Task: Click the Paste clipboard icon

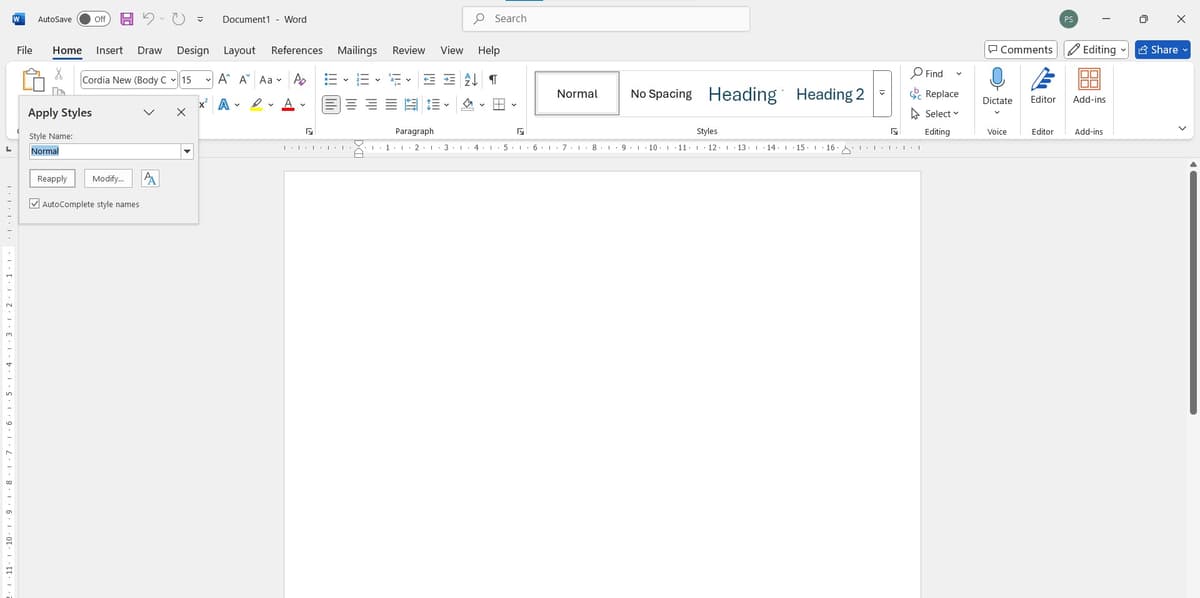Action: click(33, 79)
